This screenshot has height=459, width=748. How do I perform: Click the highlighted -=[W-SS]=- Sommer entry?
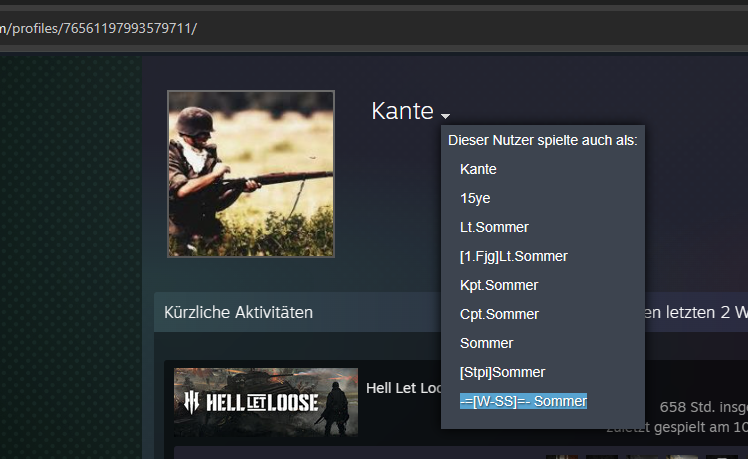coord(523,401)
